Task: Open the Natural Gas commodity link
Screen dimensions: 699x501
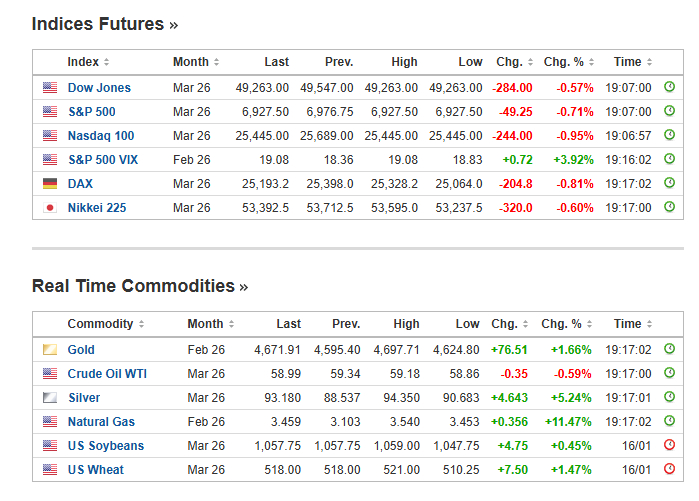Action: click(101, 422)
